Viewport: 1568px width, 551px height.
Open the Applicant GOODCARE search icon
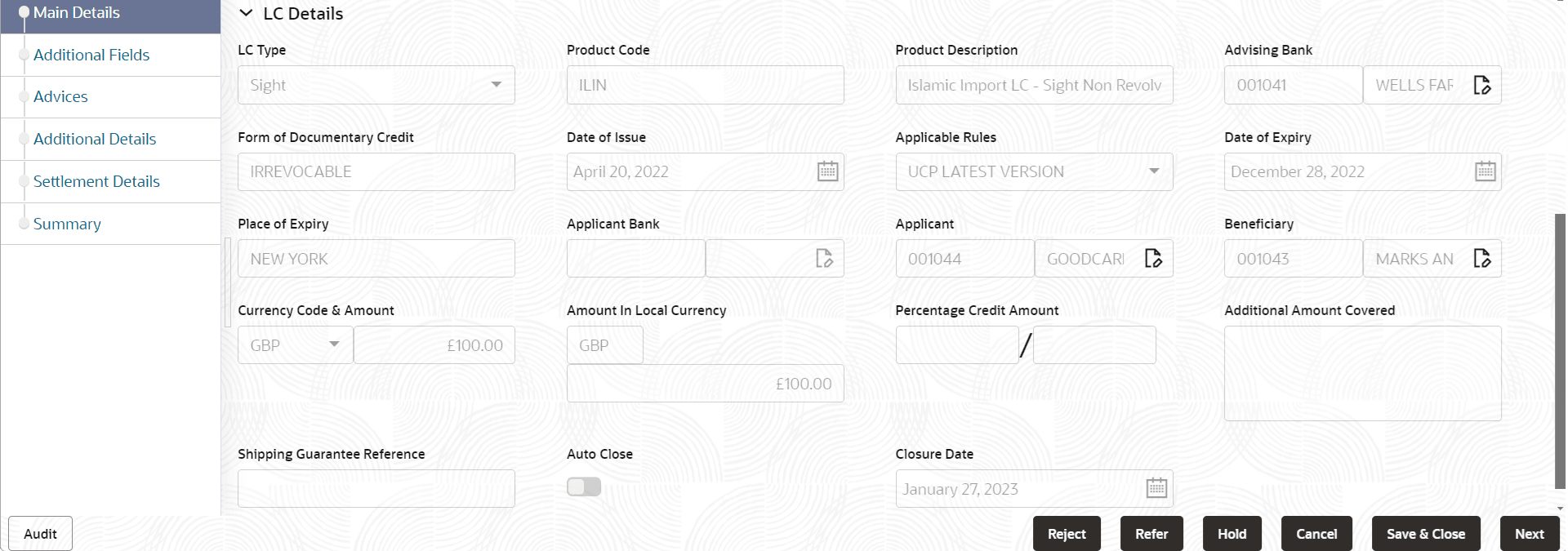click(1154, 258)
